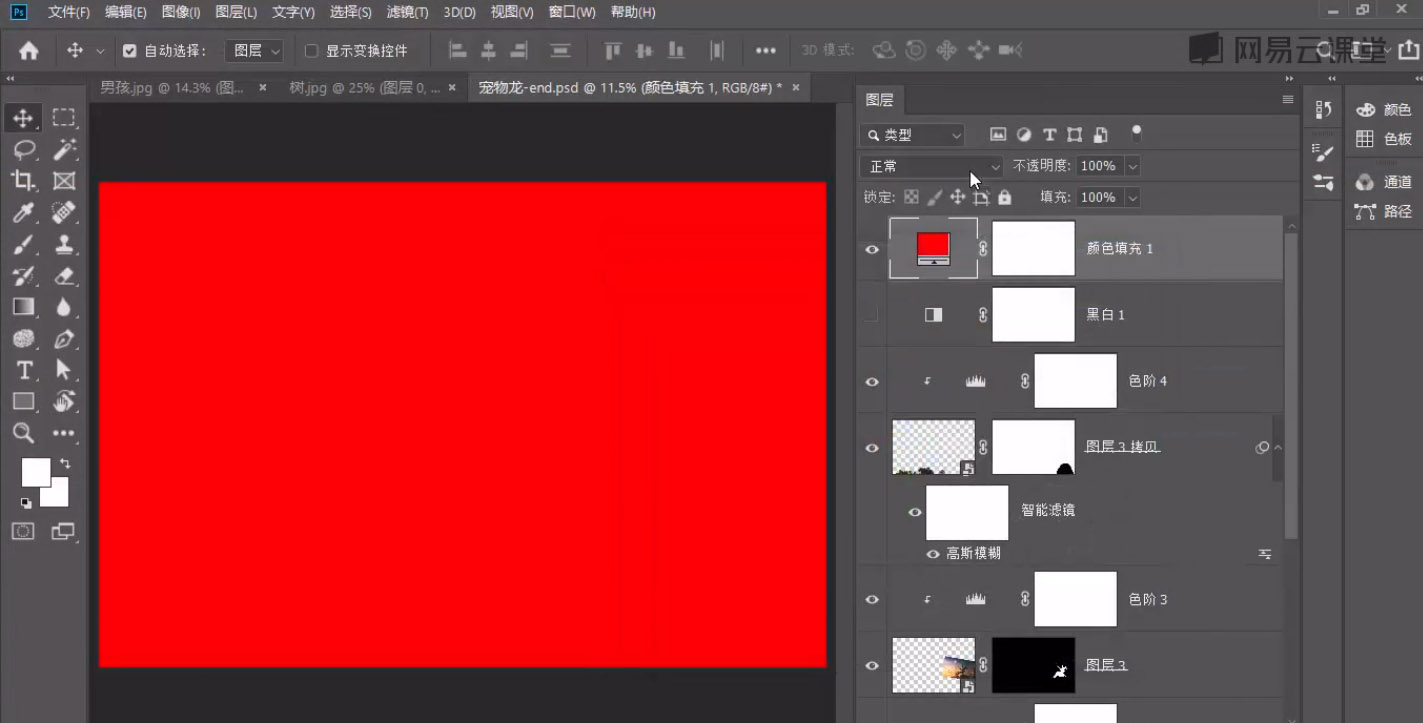Open the 色板 panel
This screenshot has height=723, width=1423.
click(1384, 139)
